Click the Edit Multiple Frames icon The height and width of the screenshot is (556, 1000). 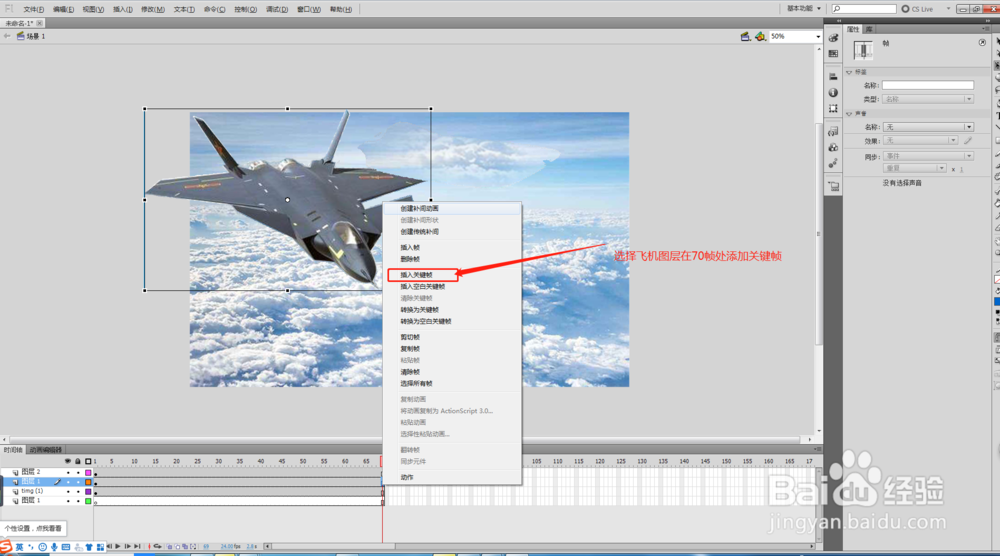coord(185,546)
